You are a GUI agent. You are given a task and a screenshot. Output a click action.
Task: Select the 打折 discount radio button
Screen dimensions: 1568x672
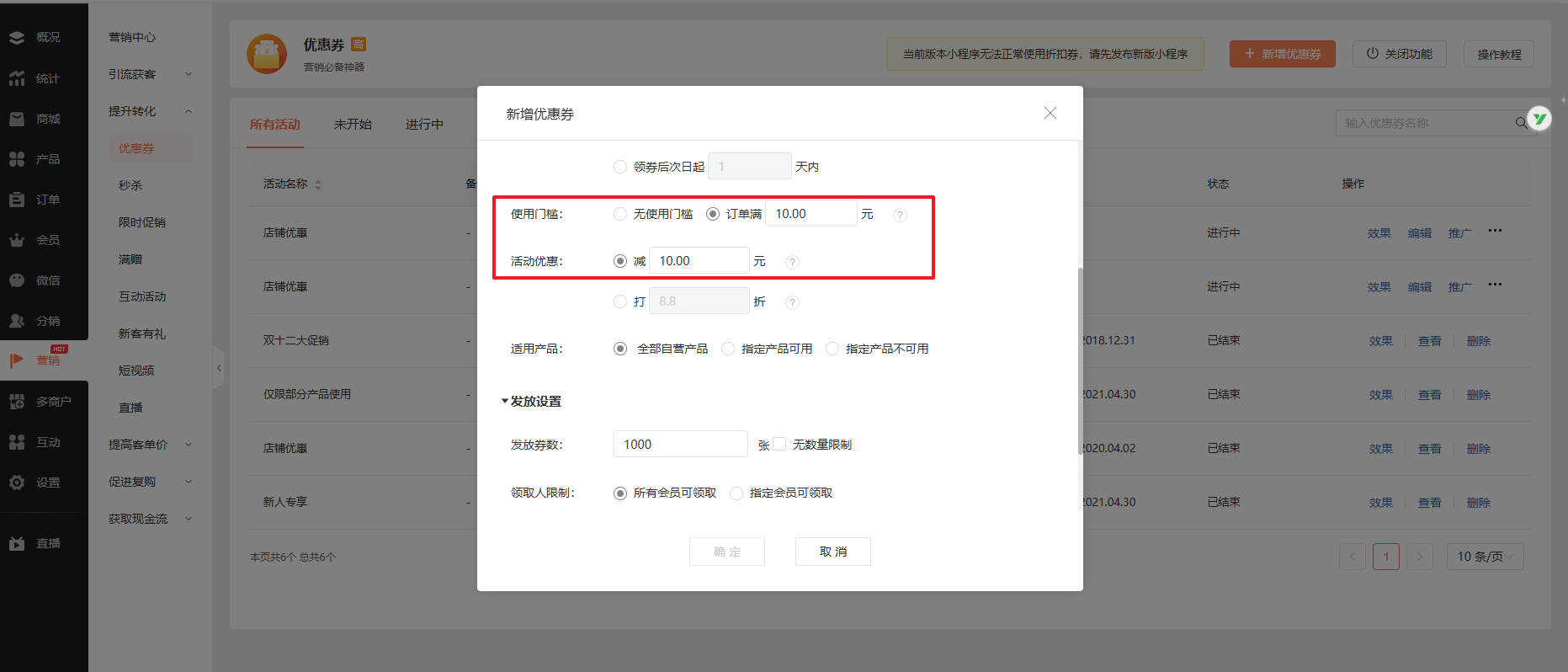coord(620,301)
